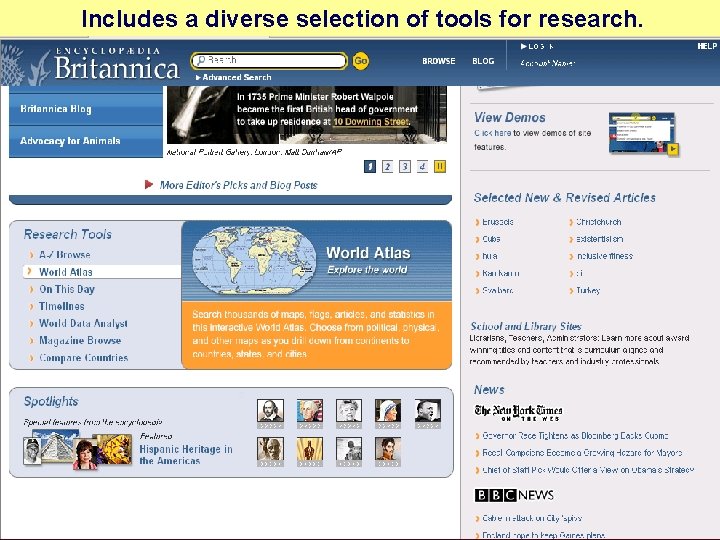Select the Advocacy for Animals sidebar tab
720x540 pixels.
click(x=86, y=141)
